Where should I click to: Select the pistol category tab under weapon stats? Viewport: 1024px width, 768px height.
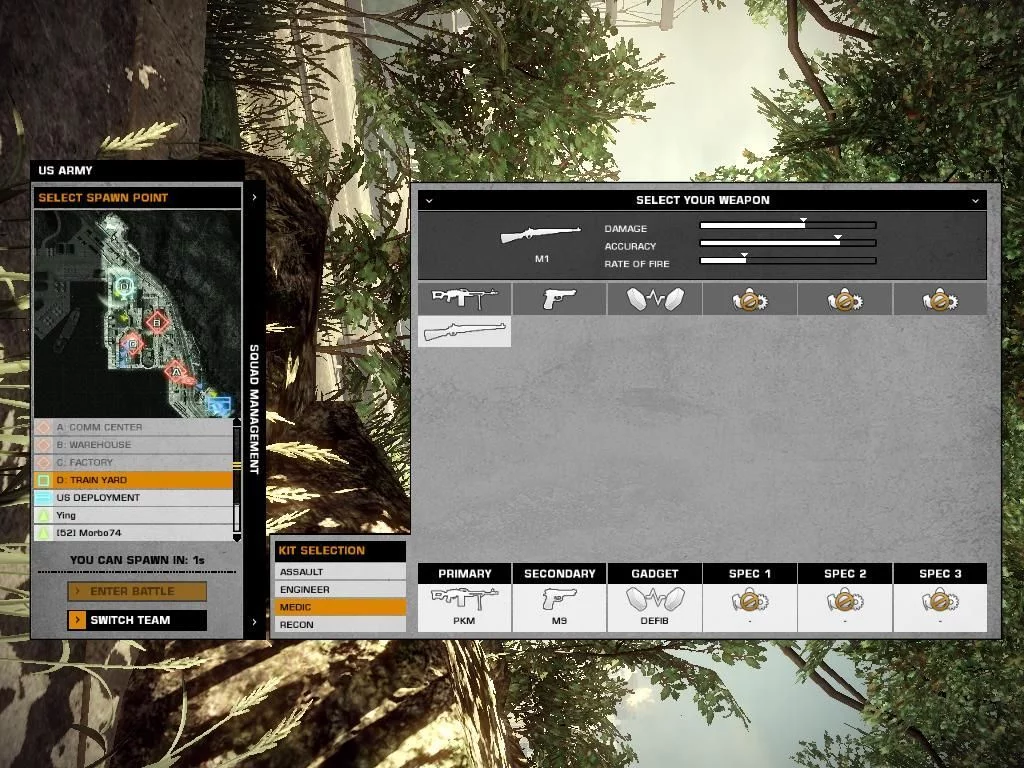(x=560, y=298)
